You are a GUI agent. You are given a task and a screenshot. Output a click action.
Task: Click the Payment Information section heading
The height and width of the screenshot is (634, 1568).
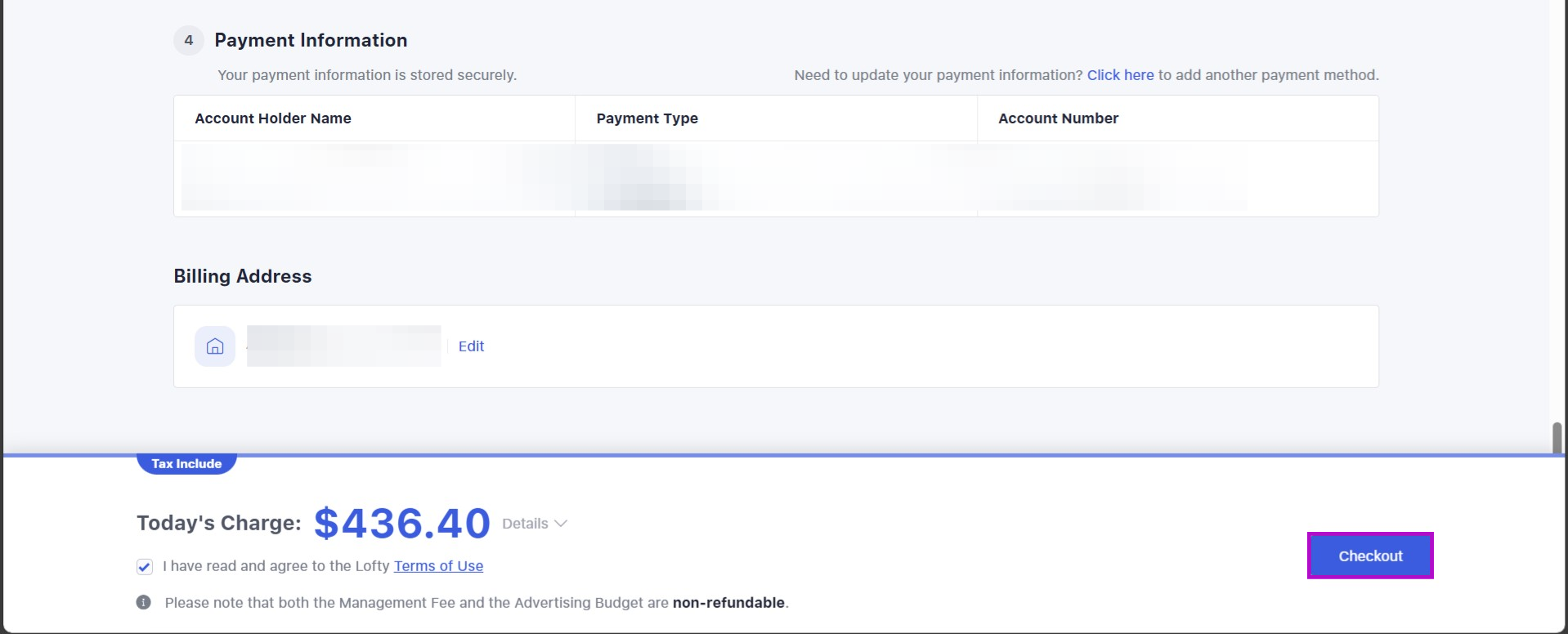pyautogui.click(x=311, y=40)
